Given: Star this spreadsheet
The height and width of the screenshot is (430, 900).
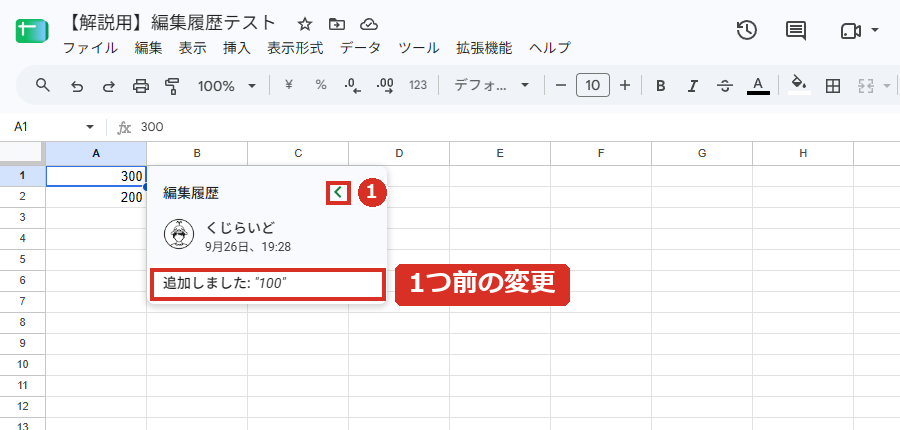Looking at the screenshot, I should click(x=305, y=24).
